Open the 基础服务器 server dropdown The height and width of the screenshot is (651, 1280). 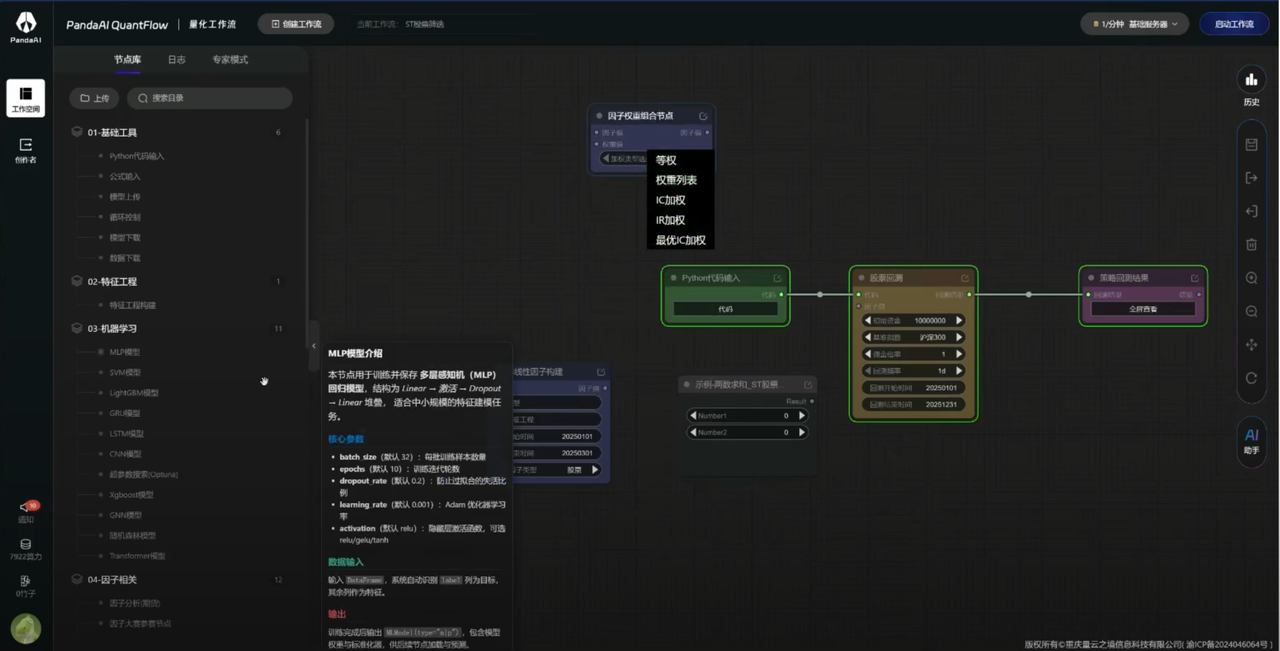click(x=1135, y=24)
